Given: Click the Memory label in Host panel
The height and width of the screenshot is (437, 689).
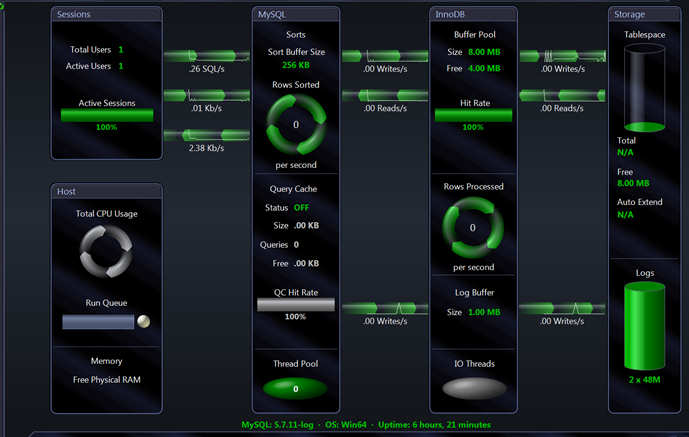Looking at the screenshot, I should coord(106,361).
